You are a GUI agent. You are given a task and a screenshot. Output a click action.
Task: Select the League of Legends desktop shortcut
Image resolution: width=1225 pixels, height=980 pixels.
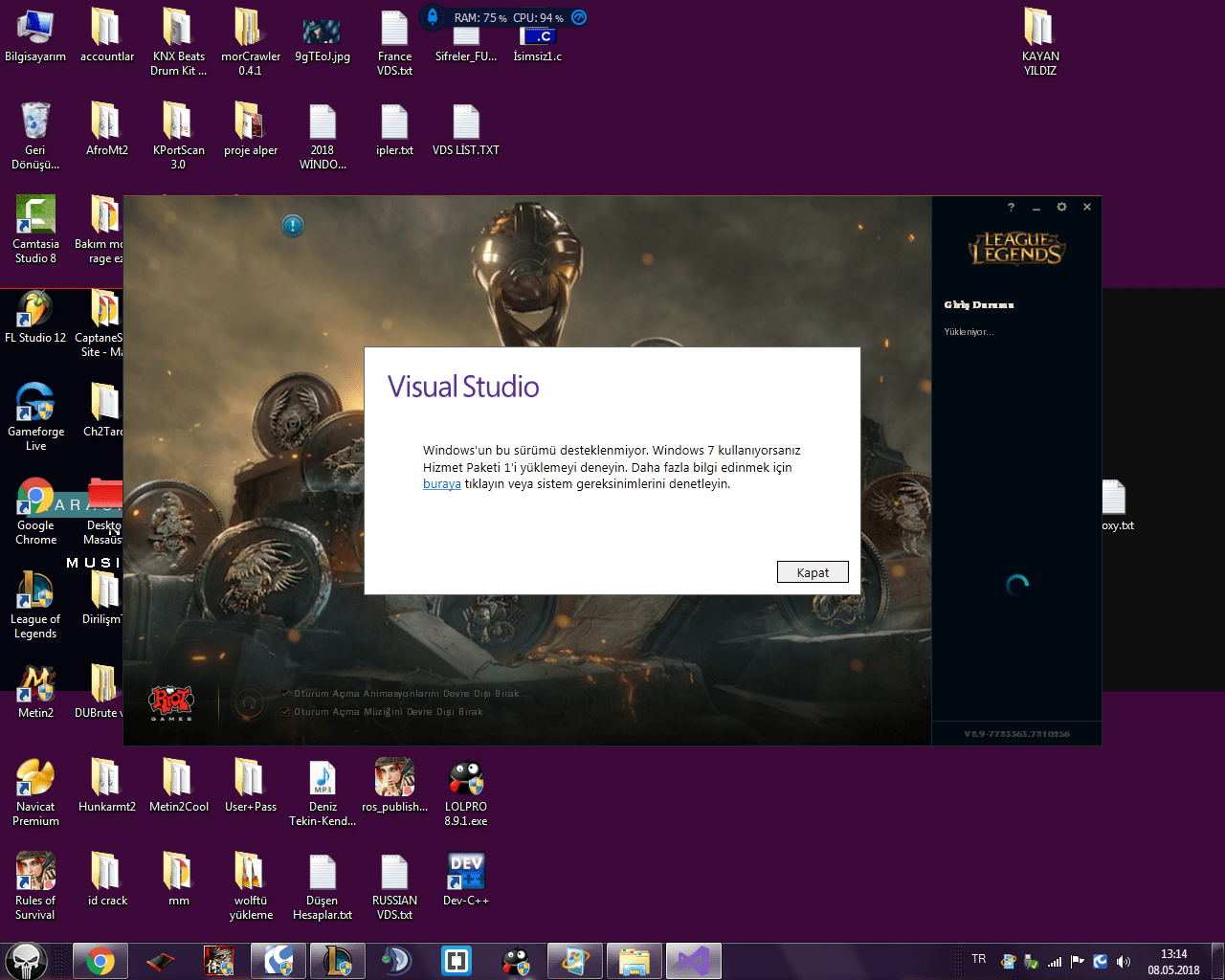pyautogui.click(x=35, y=605)
